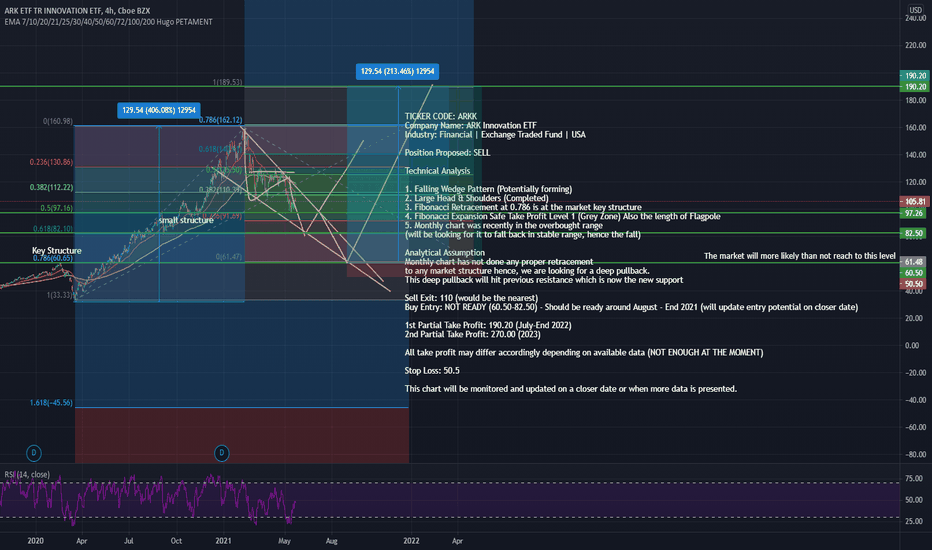932x550 pixels.
Task: Select the small structure text annotation
Action: pos(186,220)
